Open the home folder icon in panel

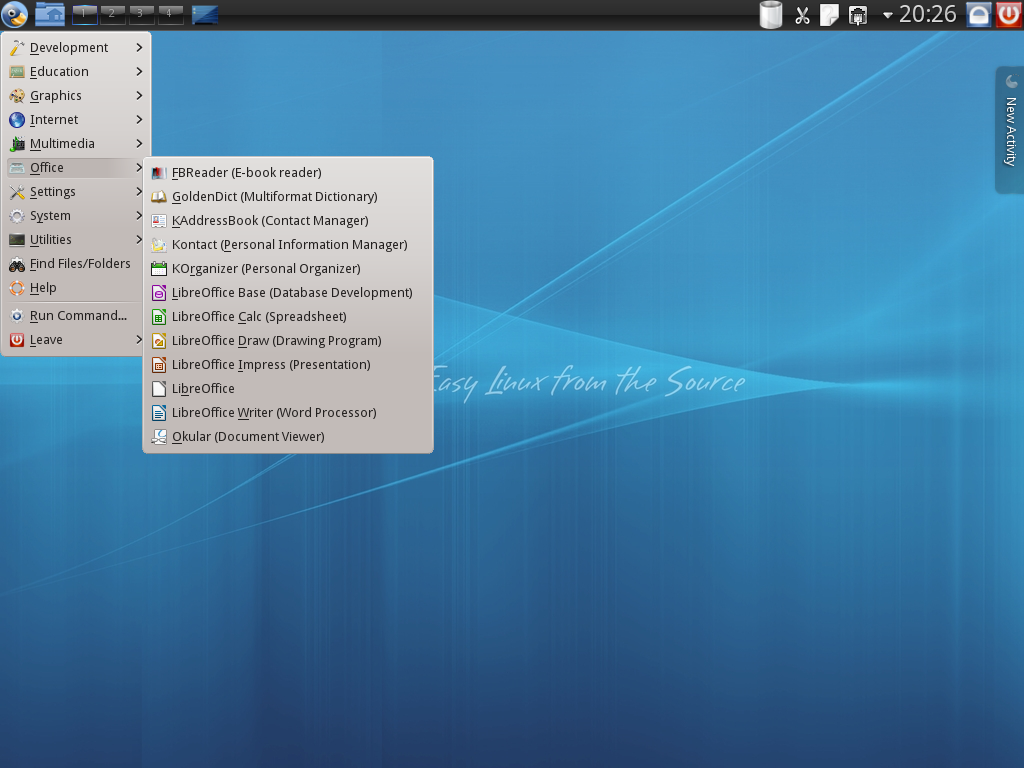pyautogui.click(x=50, y=14)
